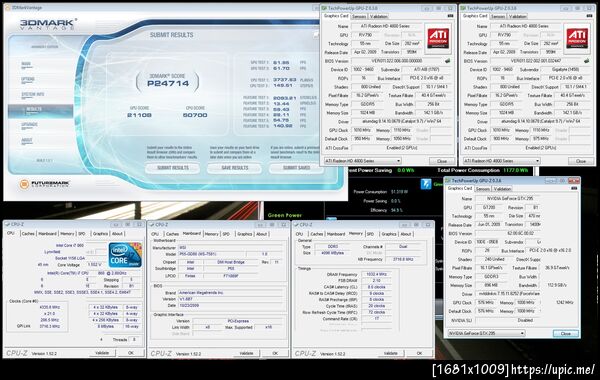The image size is (600, 380).
Task: Click CPU score value 50700
Action: pos(195,115)
